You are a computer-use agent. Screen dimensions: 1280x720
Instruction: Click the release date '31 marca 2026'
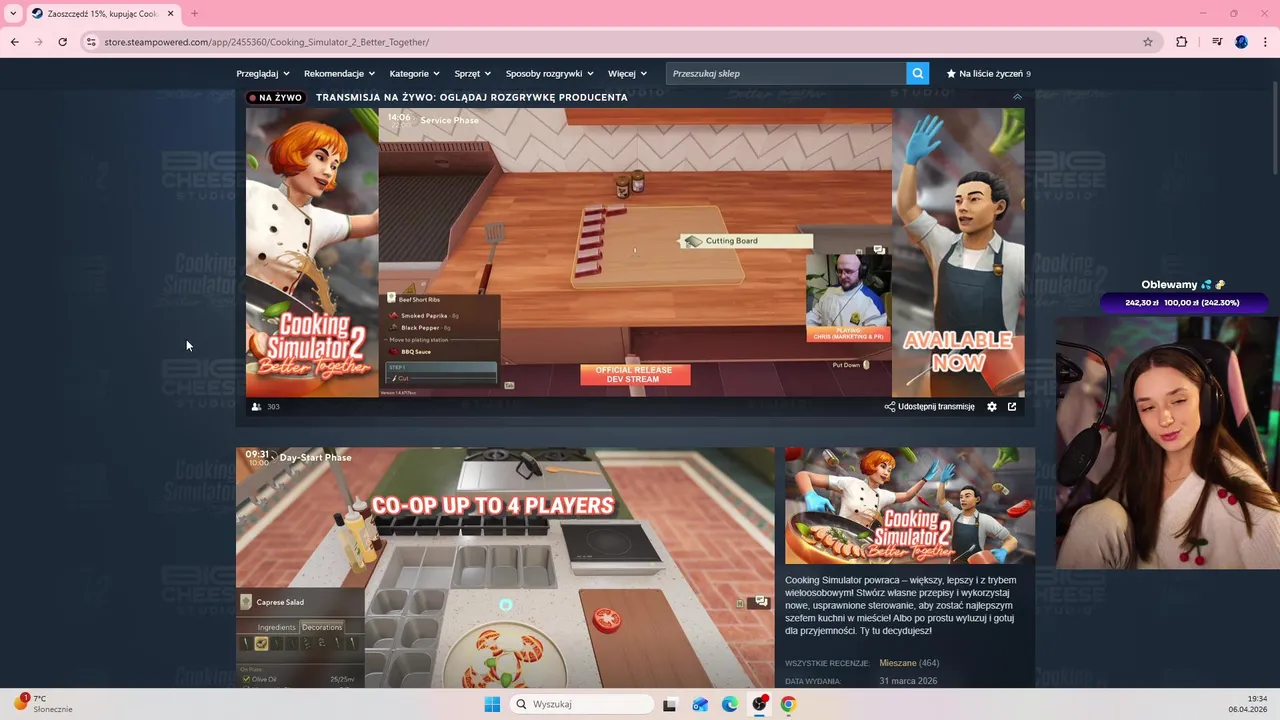(908, 681)
